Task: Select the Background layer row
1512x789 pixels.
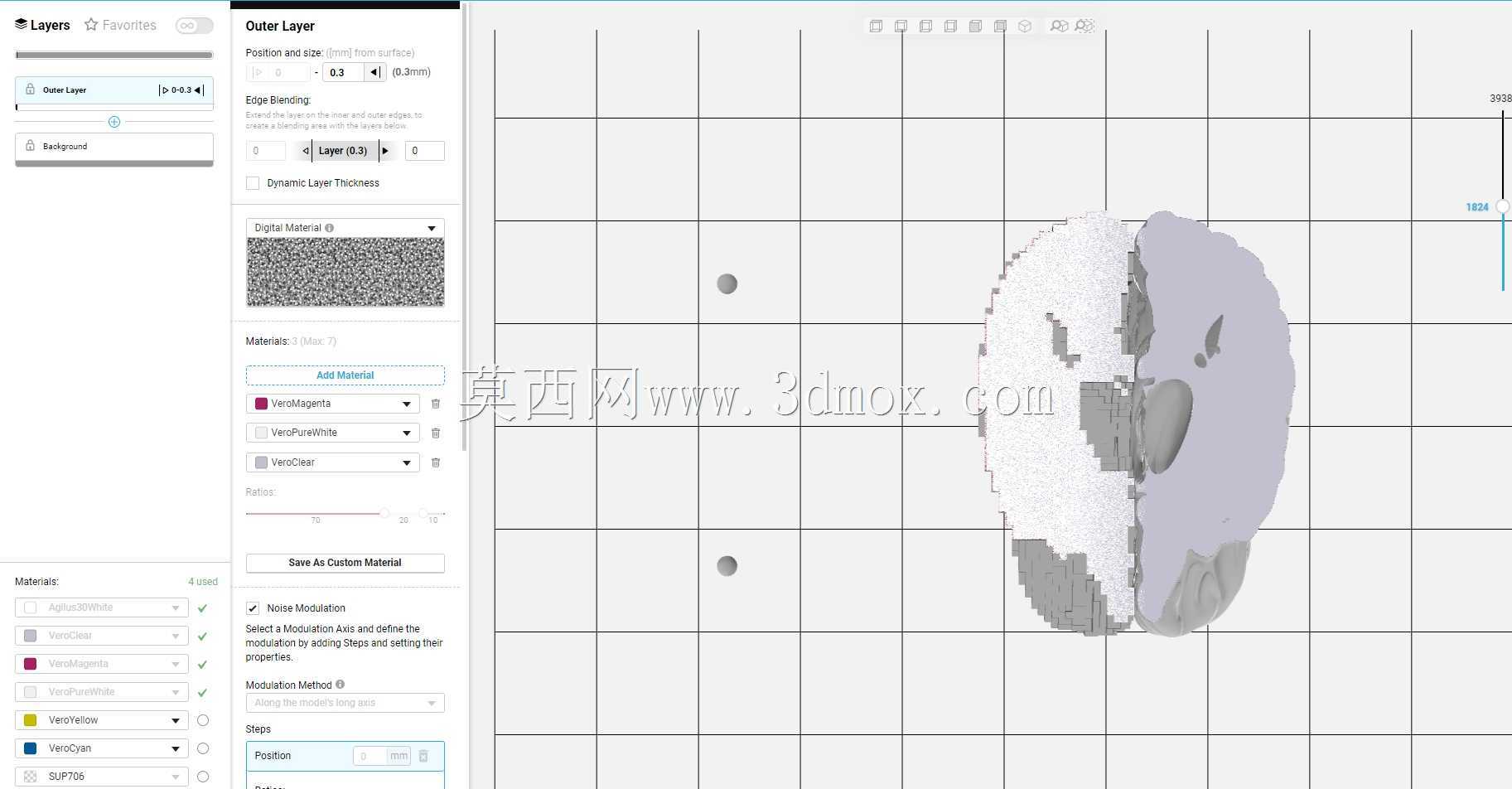Action: click(114, 147)
